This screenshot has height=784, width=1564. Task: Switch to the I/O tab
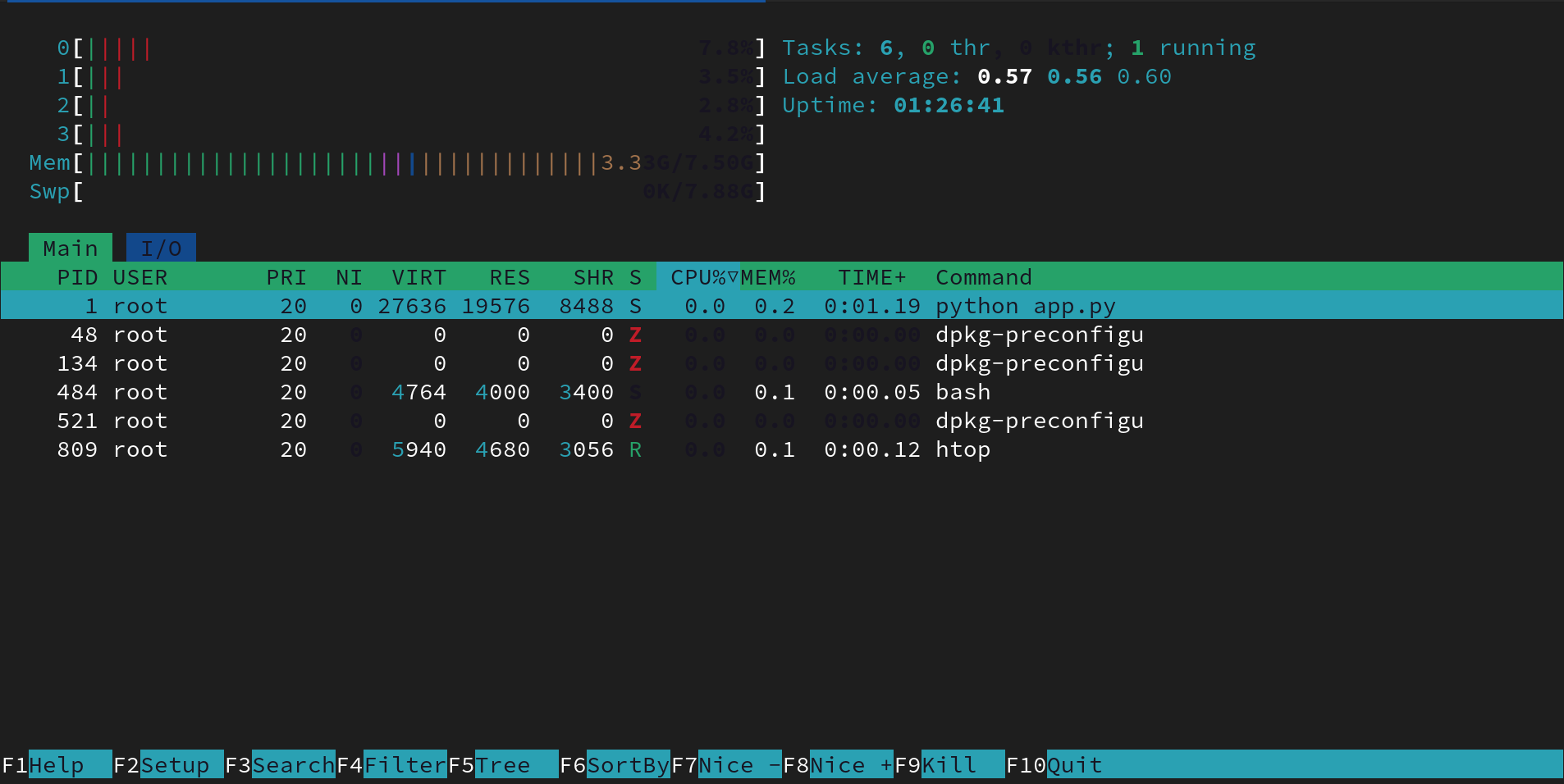click(x=160, y=248)
